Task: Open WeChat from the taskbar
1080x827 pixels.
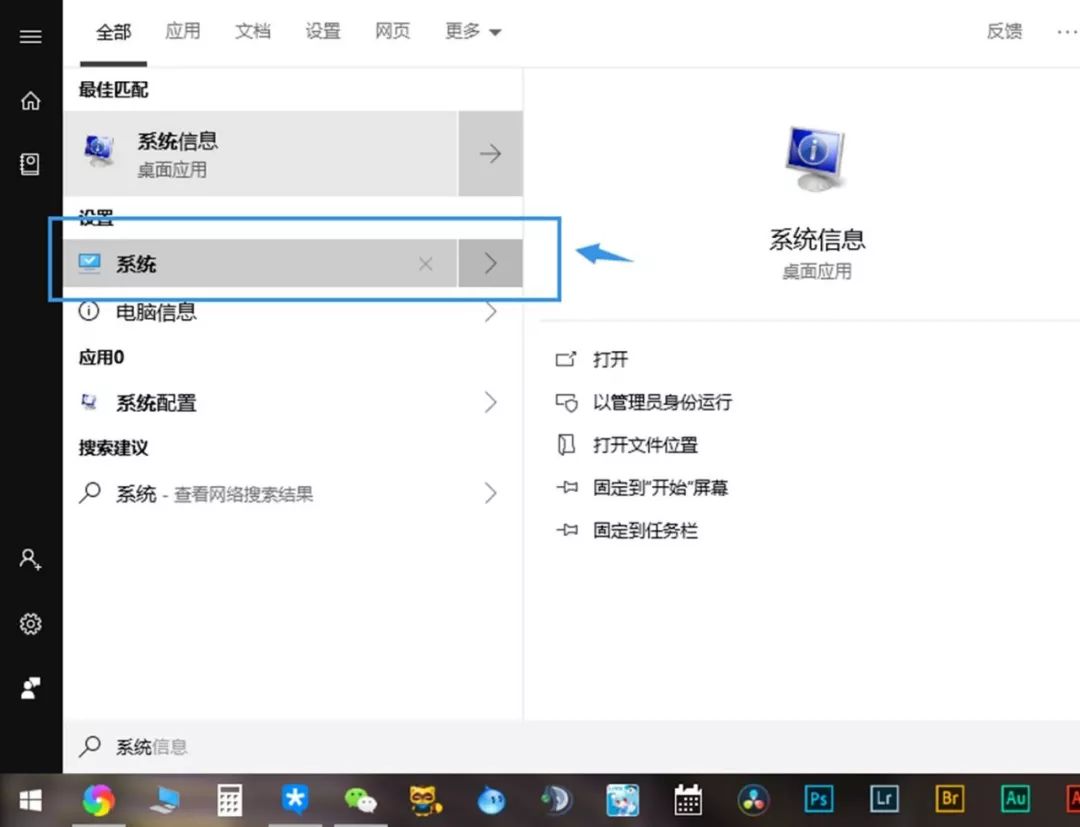Action: [360, 799]
